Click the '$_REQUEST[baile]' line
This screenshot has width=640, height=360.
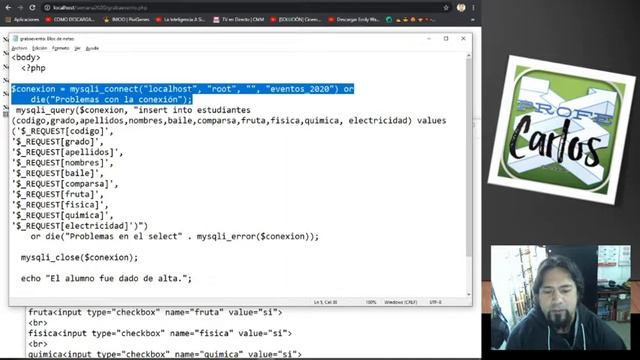[x=58, y=173]
